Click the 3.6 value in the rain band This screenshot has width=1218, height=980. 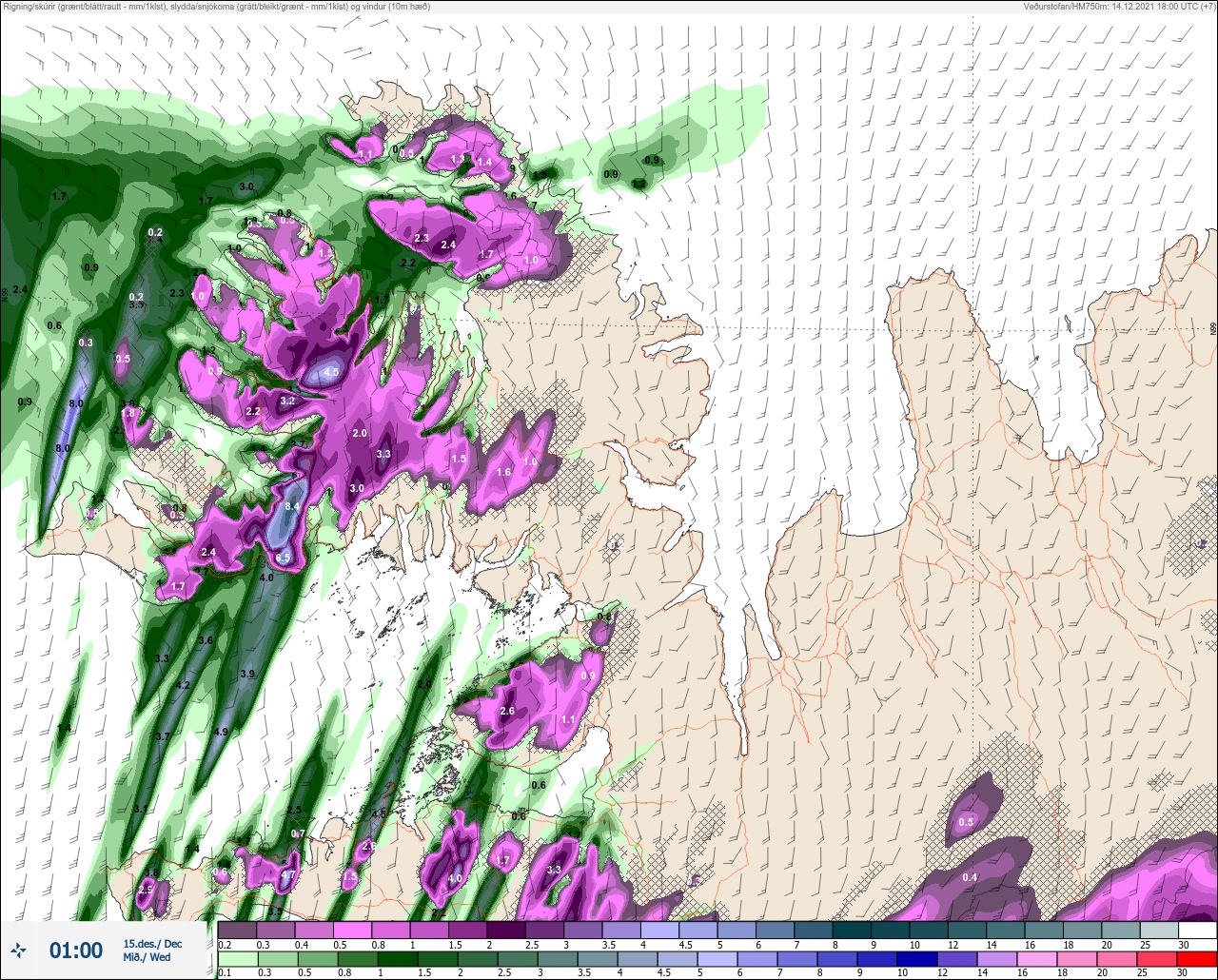(206, 640)
